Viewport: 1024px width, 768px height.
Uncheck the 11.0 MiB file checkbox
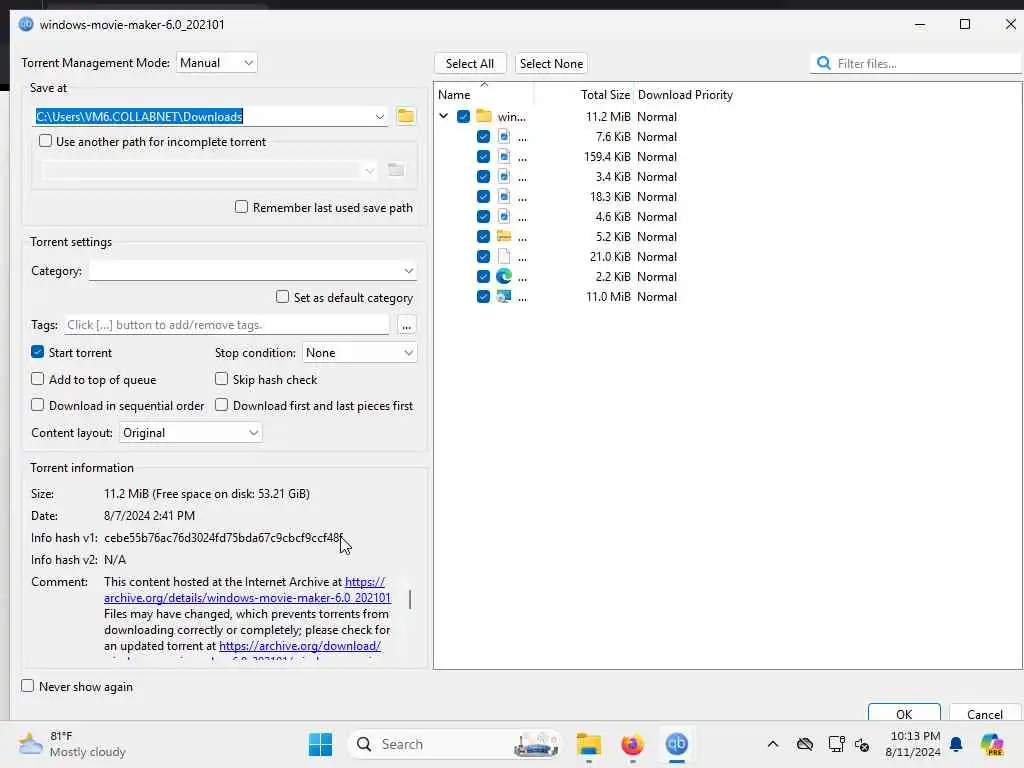pos(483,296)
